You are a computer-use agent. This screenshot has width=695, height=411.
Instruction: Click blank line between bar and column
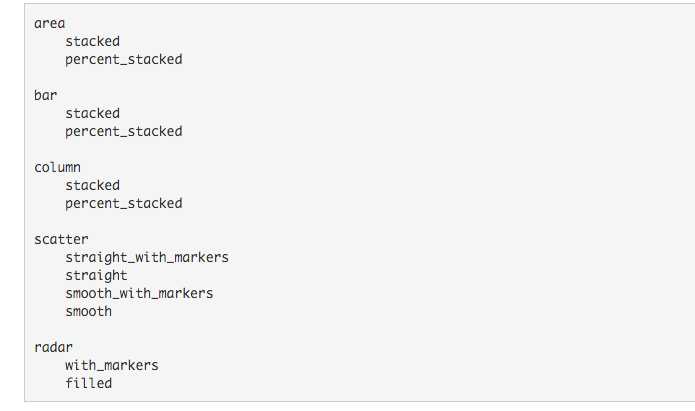200,149
